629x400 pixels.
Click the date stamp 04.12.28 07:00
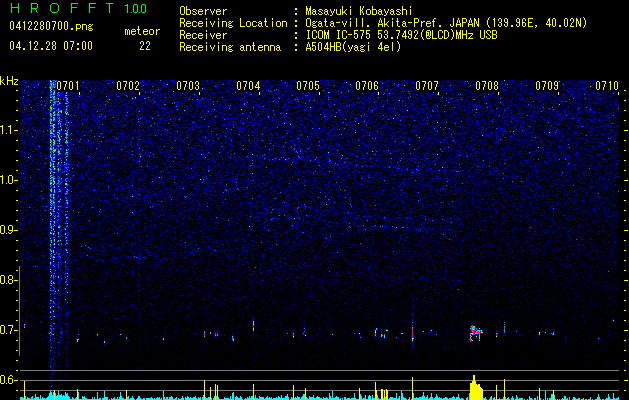tap(51, 46)
